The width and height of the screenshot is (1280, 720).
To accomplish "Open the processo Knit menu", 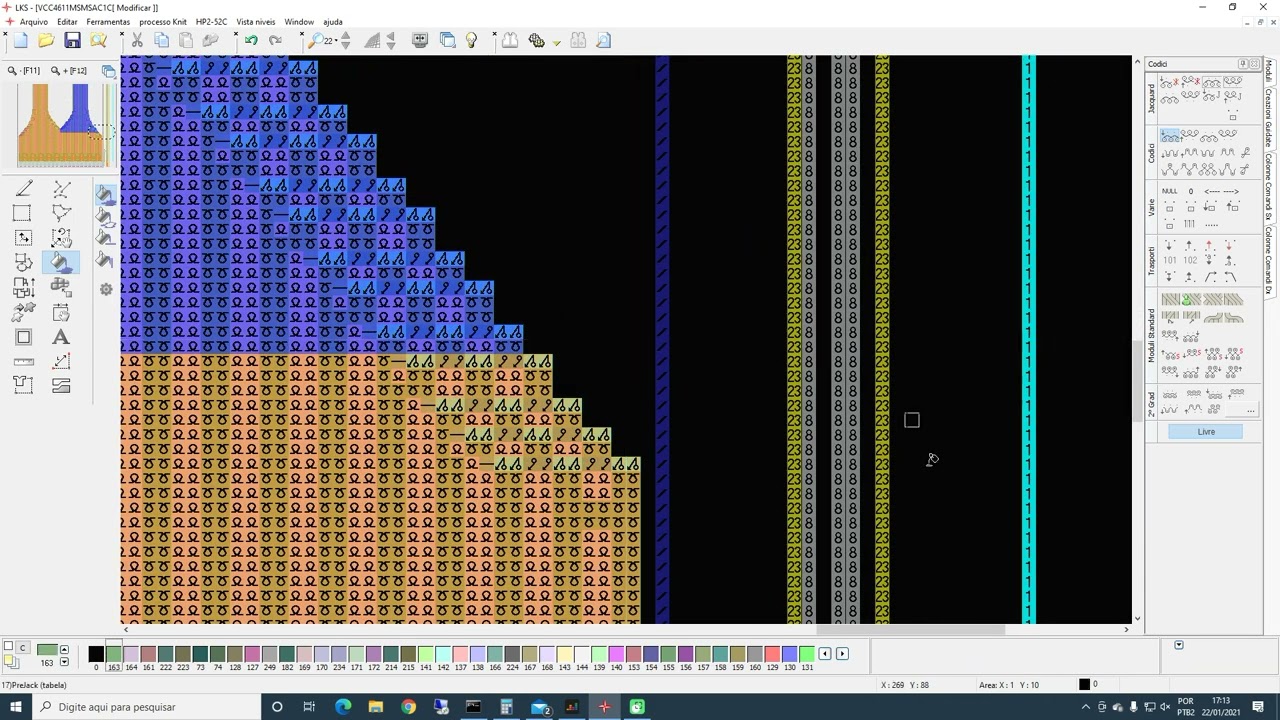I will pyautogui.click(x=163, y=22).
